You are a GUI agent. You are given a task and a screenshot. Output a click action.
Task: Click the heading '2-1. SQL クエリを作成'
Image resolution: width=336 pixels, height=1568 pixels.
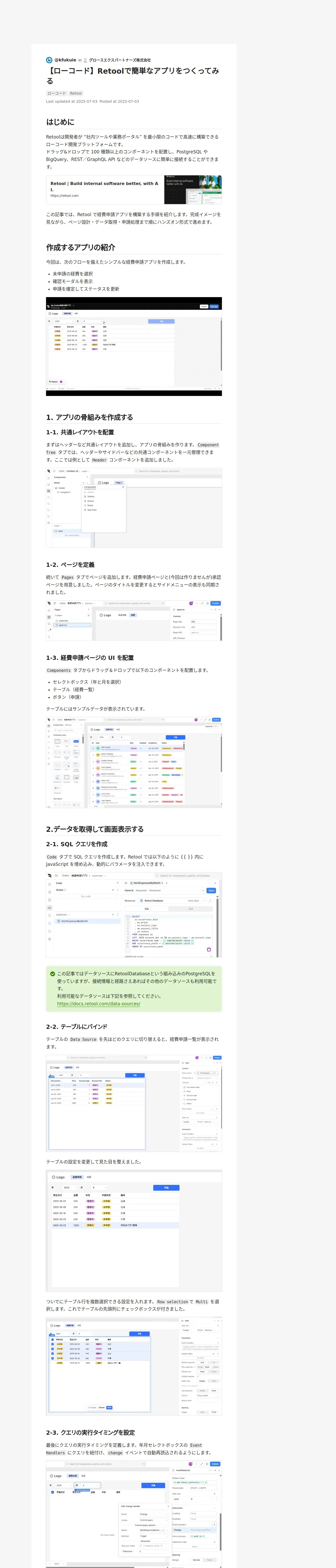[77, 844]
